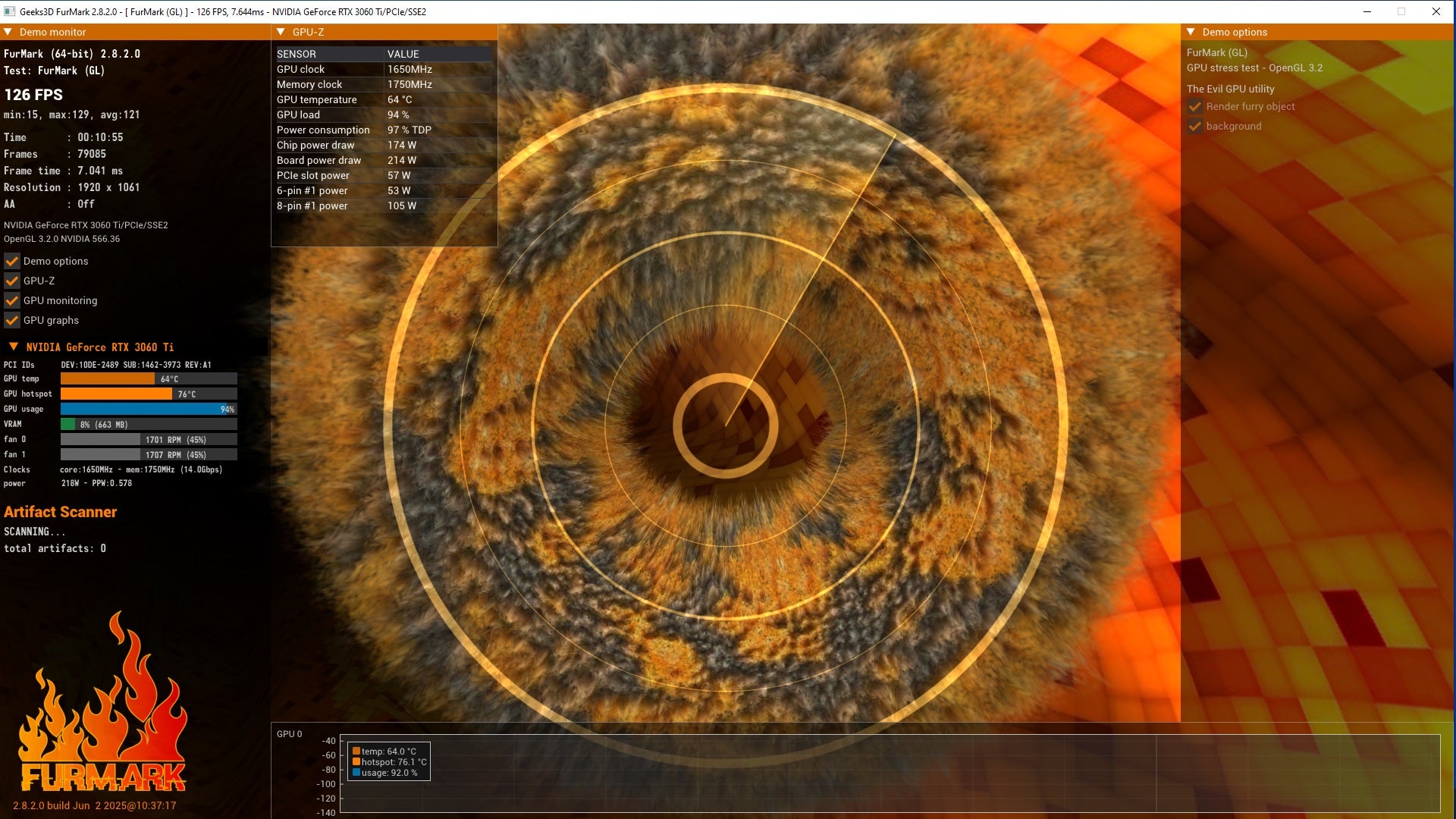Click the orange temp legend marker
The image size is (1456, 819).
pyautogui.click(x=356, y=752)
